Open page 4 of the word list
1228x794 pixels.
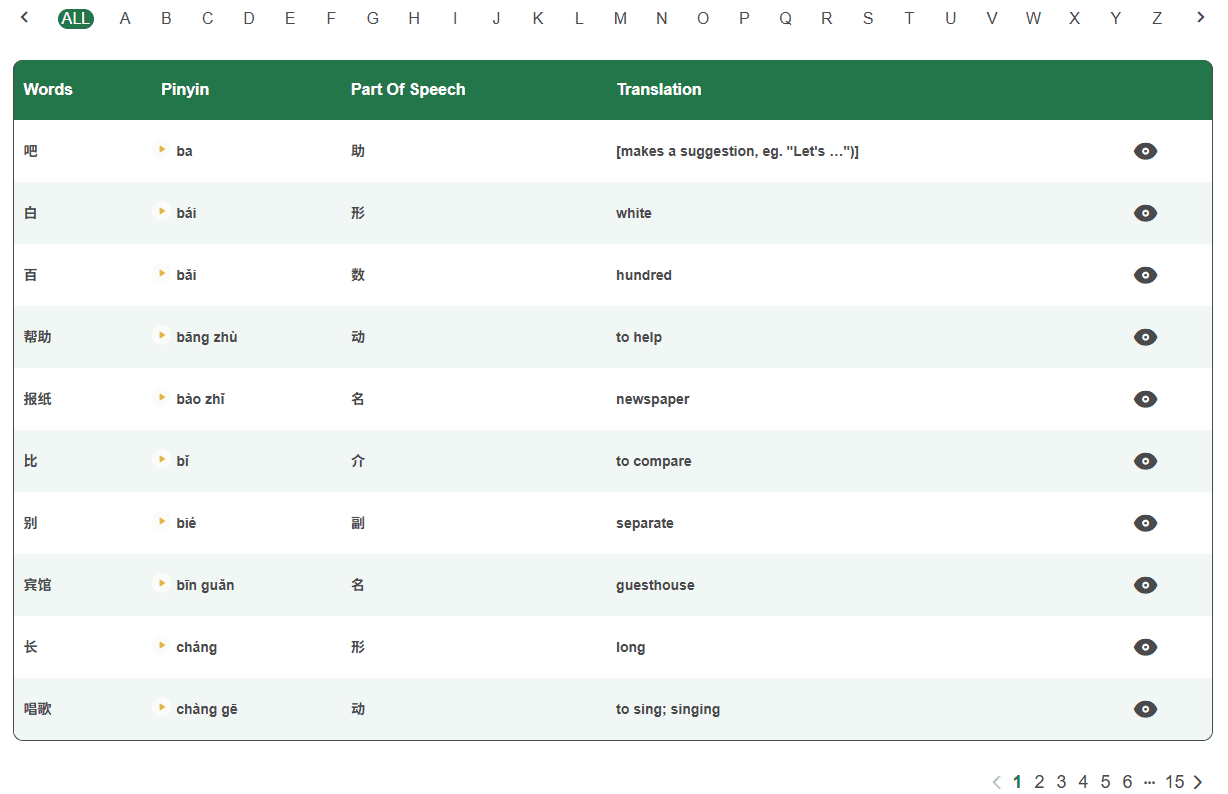click(1082, 782)
